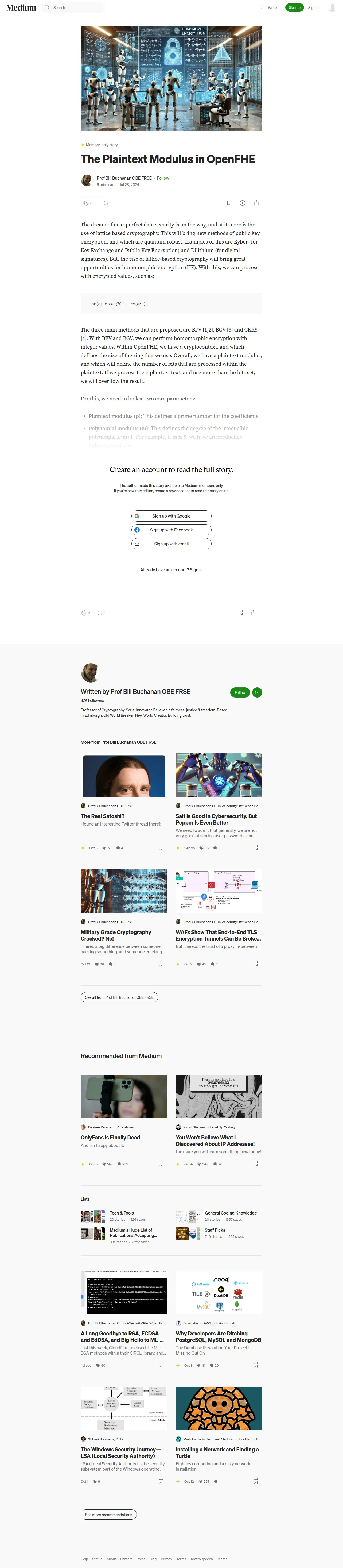Share the story via top share icon
The width and height of the screenshot is (343, 1568).
[x=256, y=203]
